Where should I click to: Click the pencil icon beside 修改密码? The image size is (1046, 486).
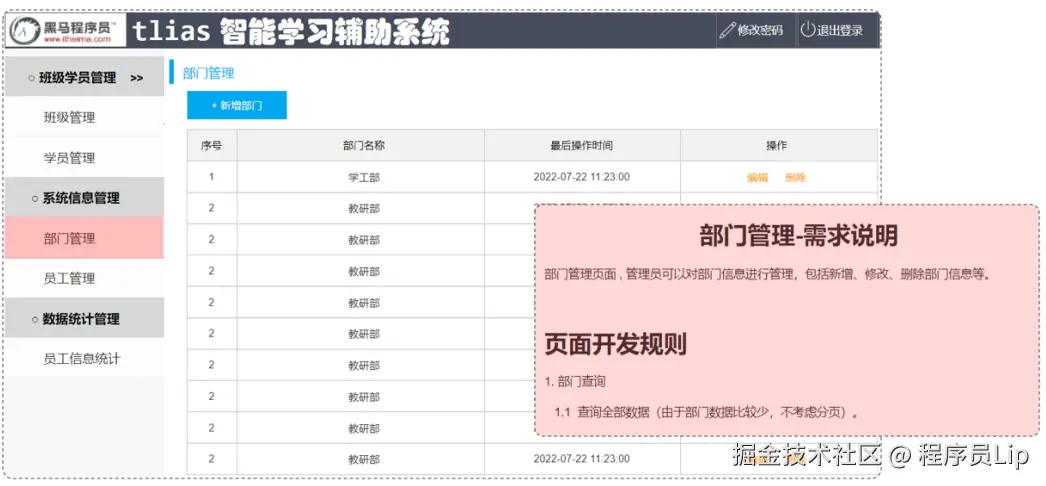click(727, 30)
